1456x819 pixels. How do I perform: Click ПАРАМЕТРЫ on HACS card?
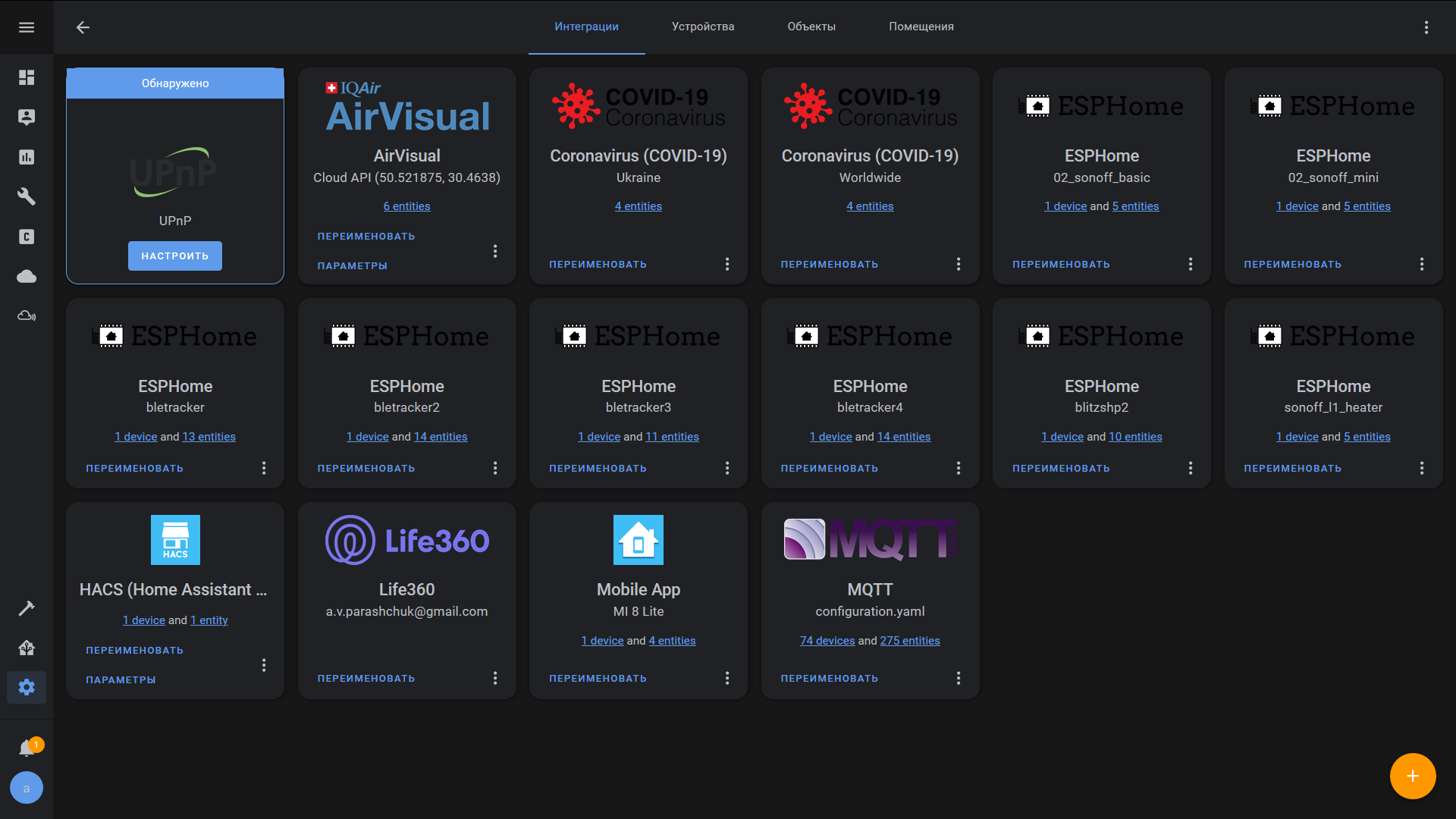point(121,680)
